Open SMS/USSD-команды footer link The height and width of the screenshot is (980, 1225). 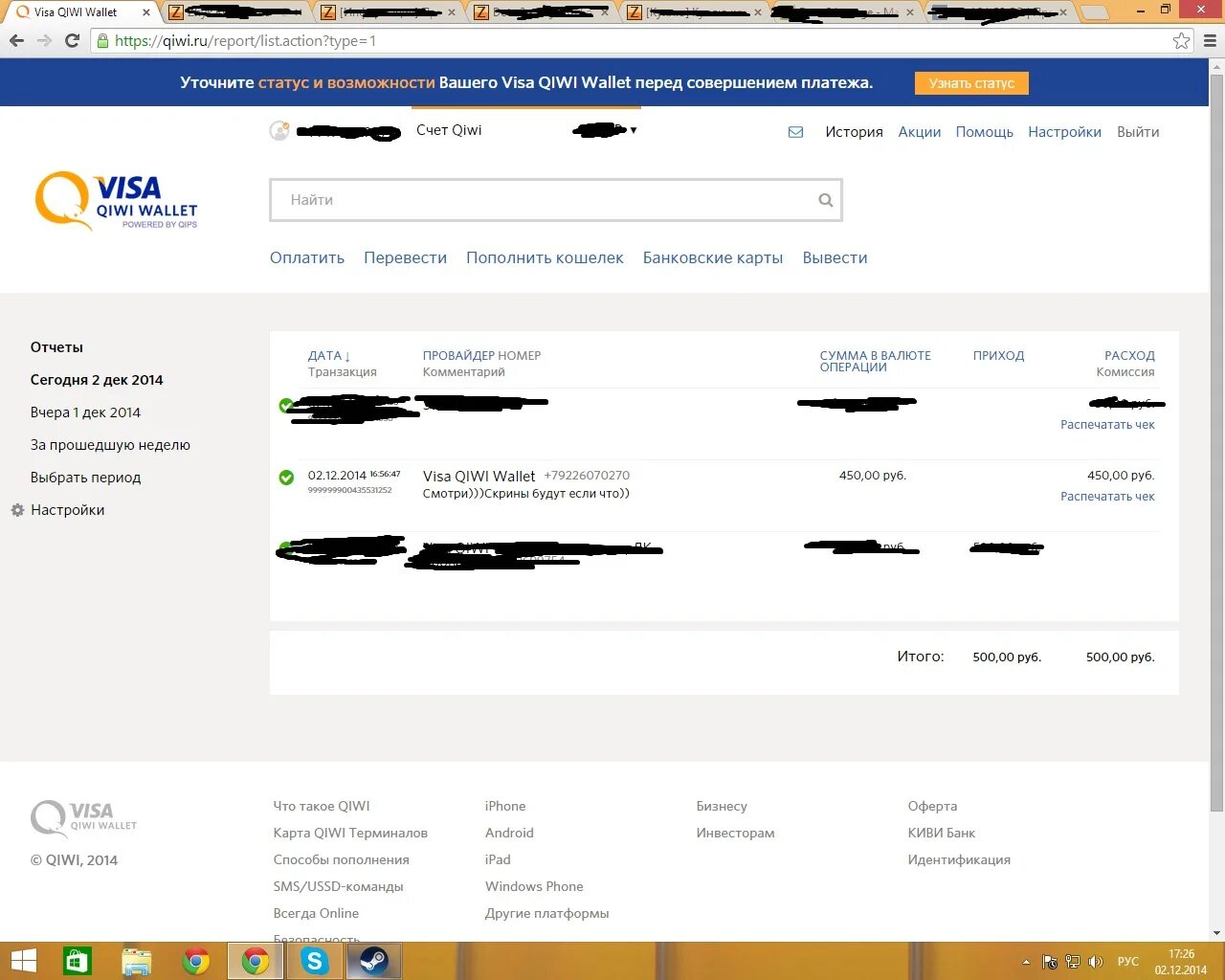[339, 887]
